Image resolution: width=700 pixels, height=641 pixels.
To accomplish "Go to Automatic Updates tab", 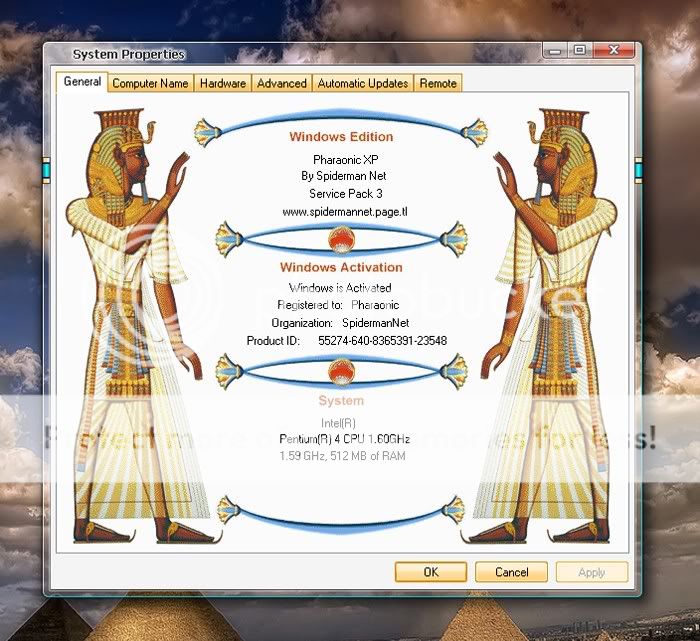I will [x=363, y=83].
